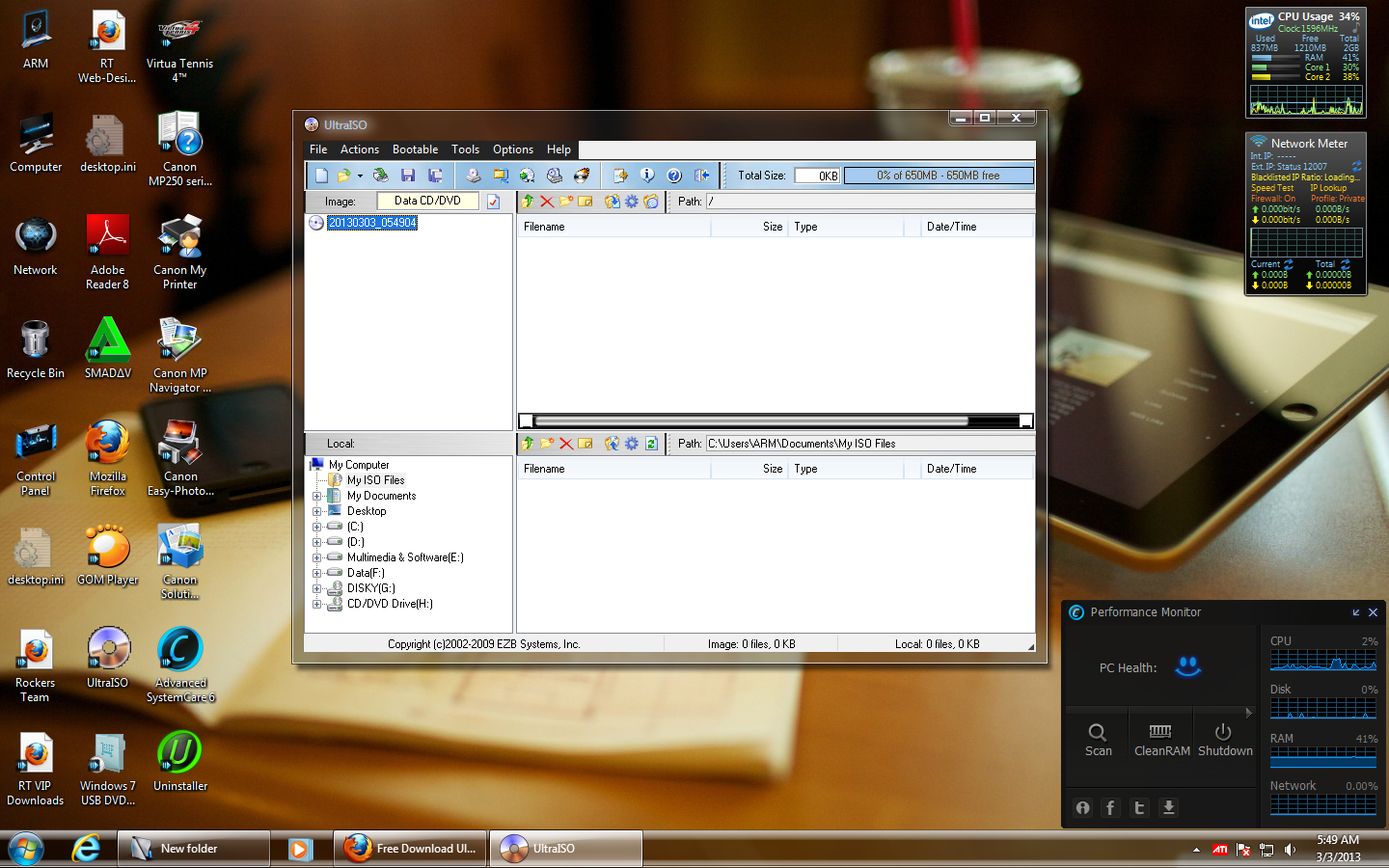The height and width of the screenshot is (868, 1389).
Task: Select the 20130303_054904 image root node
Action: click(371, 223)
